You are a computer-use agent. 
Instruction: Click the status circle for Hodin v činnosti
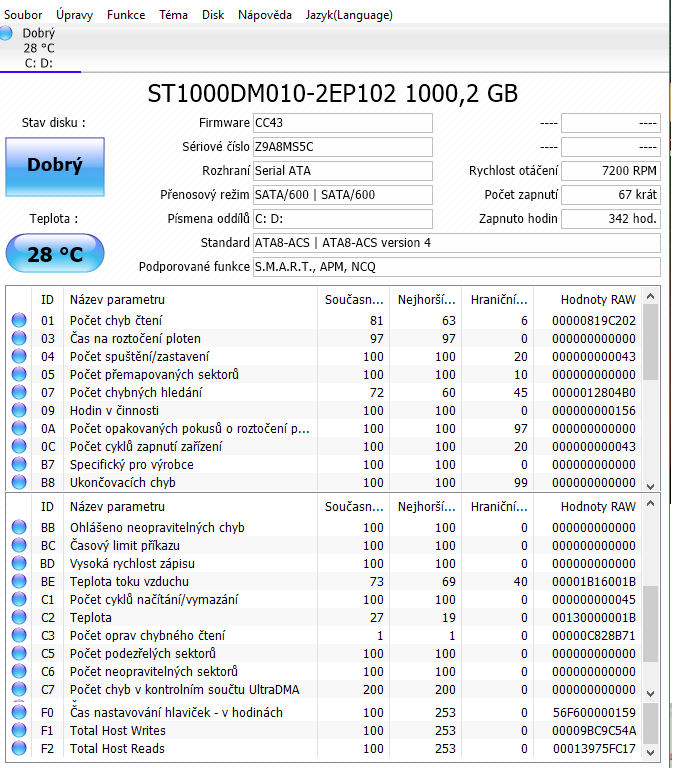point(19,410)
